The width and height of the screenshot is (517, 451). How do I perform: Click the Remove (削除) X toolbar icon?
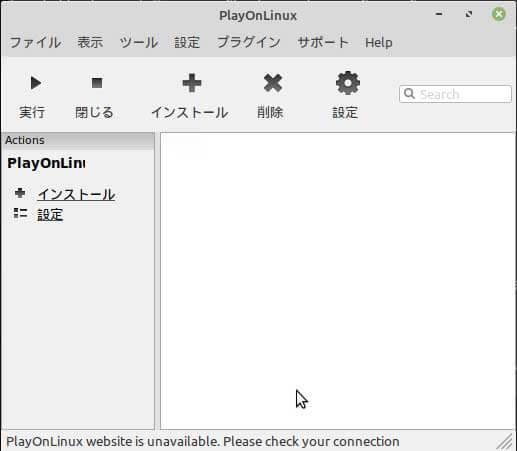tap(273, 83)
